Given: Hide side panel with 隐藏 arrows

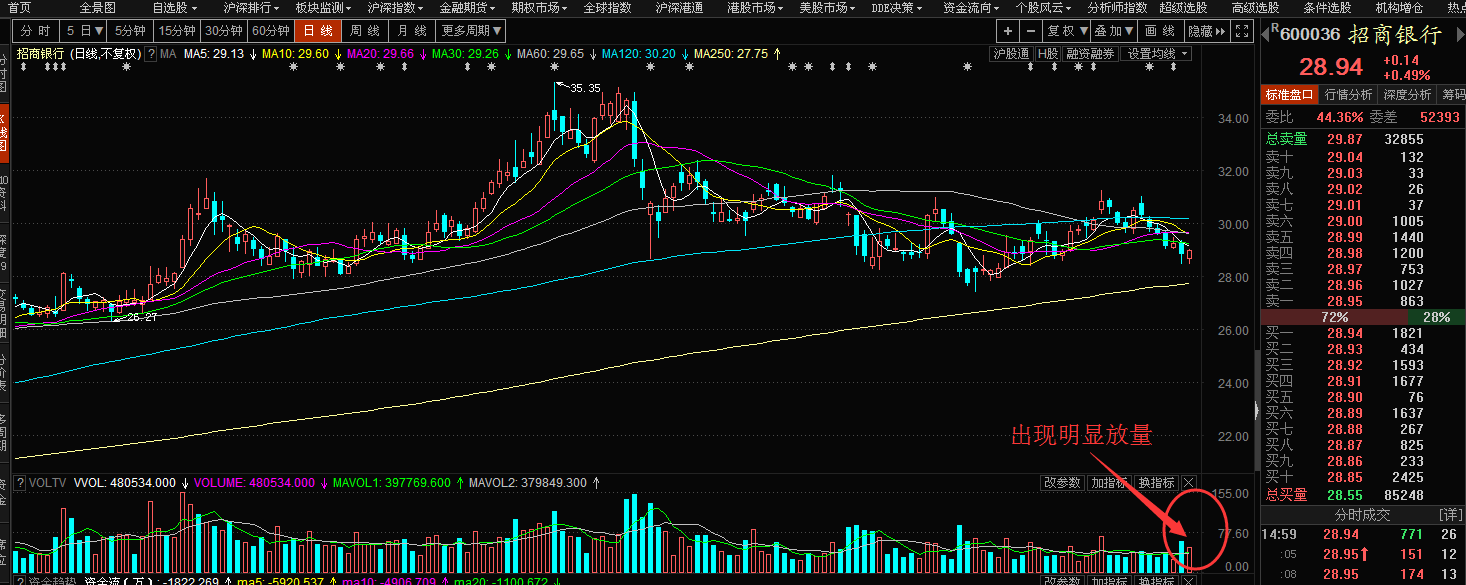Looking at the screenshot, I should [x=1208, y=31].
